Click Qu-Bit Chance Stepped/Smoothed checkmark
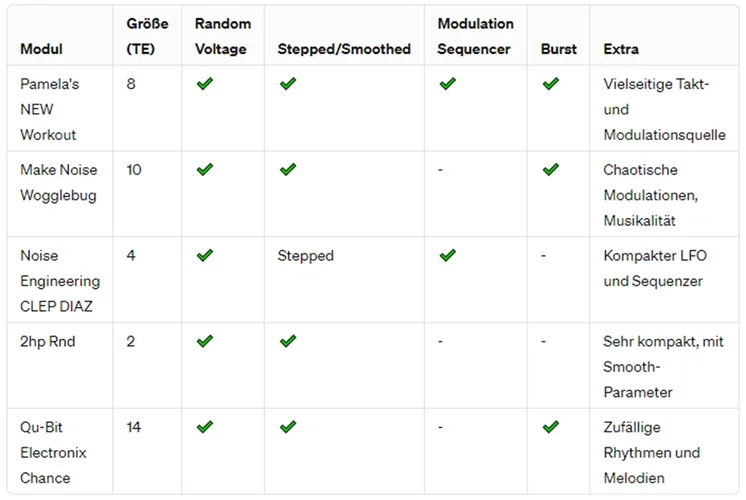746x500 pixels. [x=288, y=427]
